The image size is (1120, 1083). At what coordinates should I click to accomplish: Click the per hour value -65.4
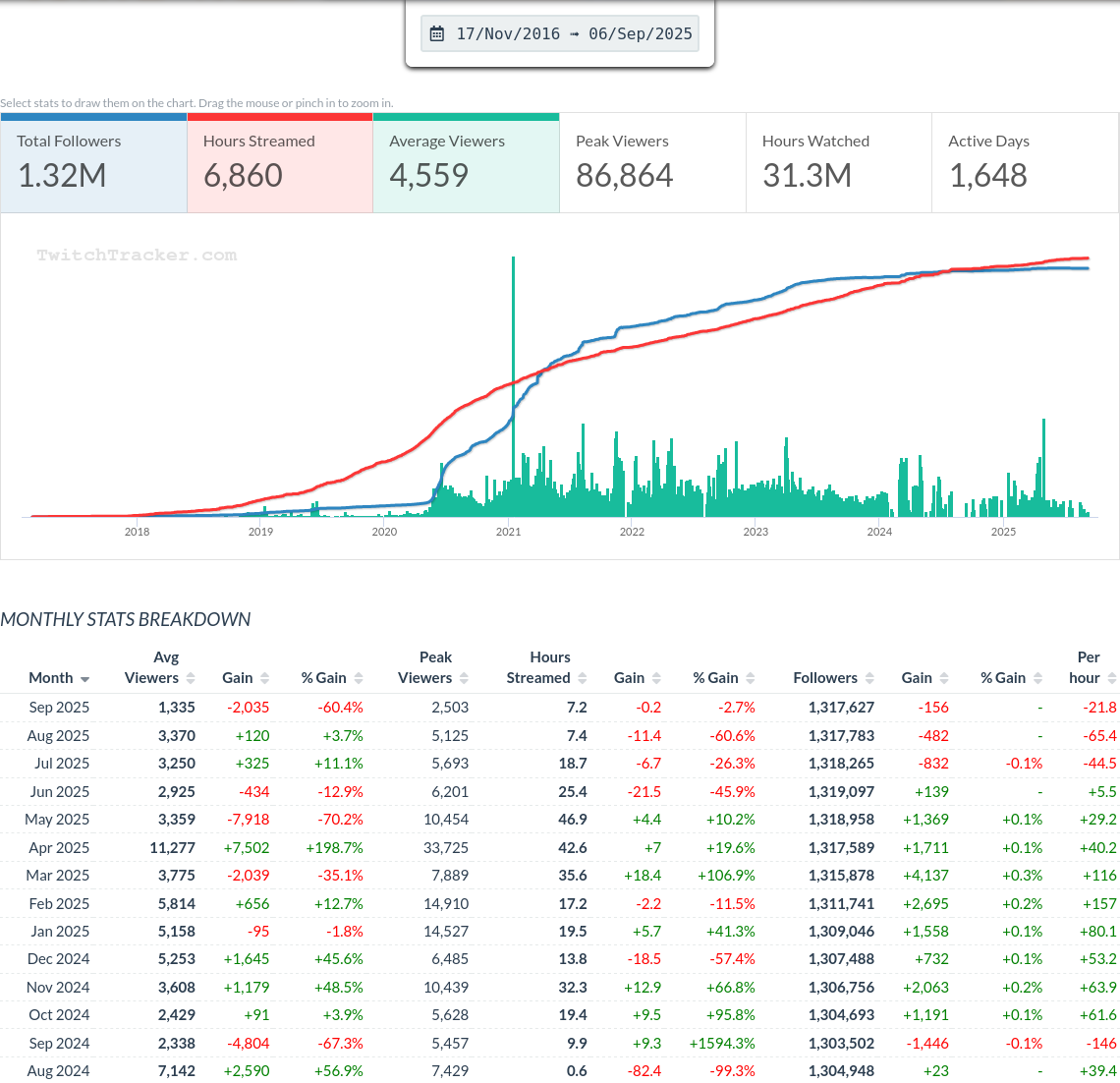1100,736
